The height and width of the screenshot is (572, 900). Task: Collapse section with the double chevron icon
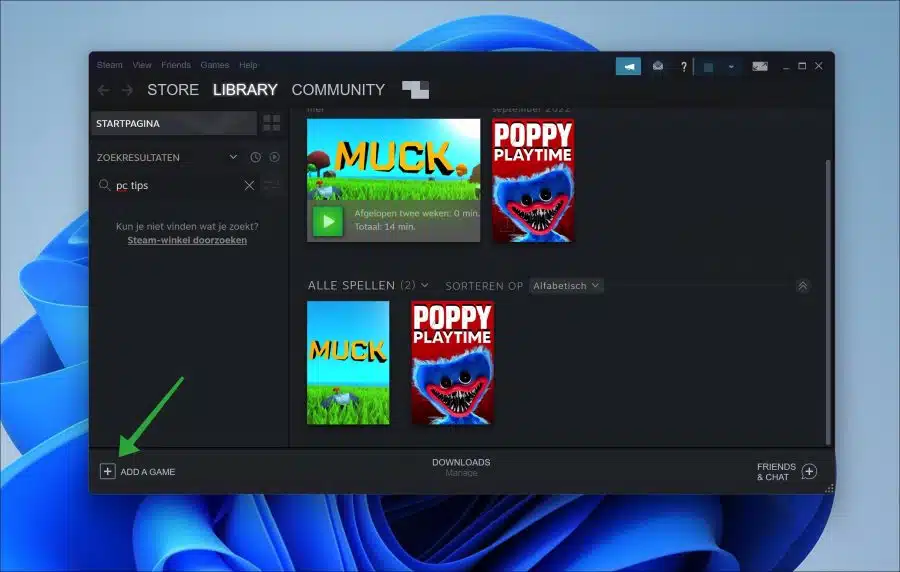coord(802,286)
